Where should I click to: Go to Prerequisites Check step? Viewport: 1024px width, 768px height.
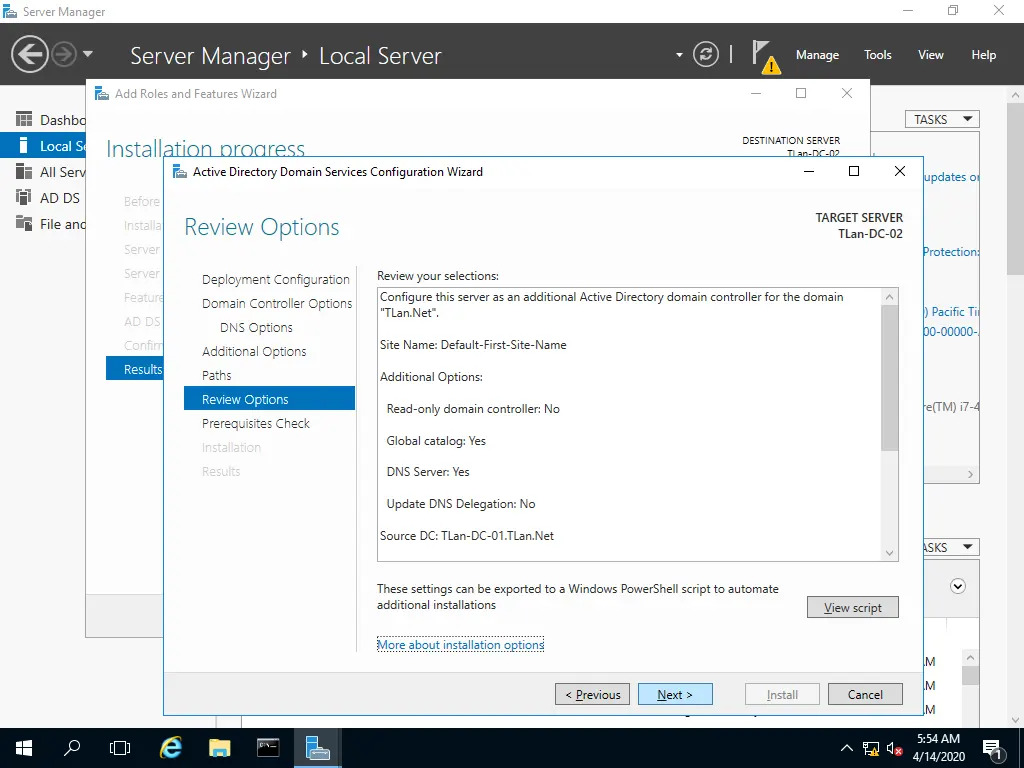[x=256, y=423]
